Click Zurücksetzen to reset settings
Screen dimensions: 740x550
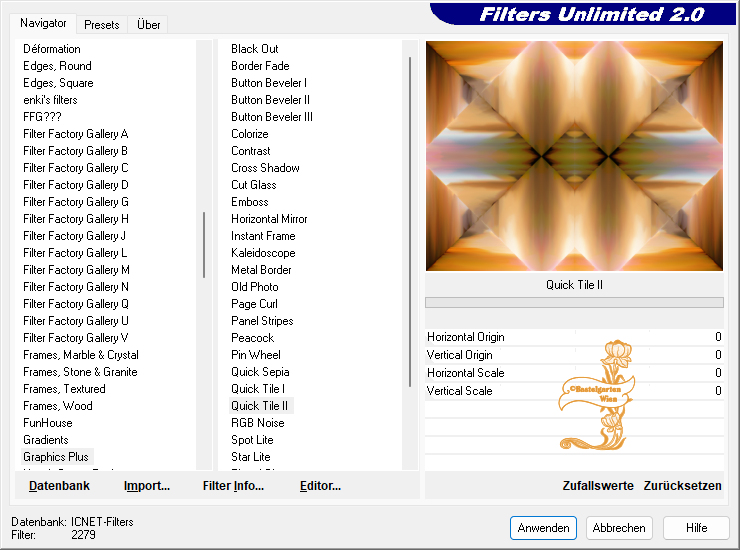682,486
